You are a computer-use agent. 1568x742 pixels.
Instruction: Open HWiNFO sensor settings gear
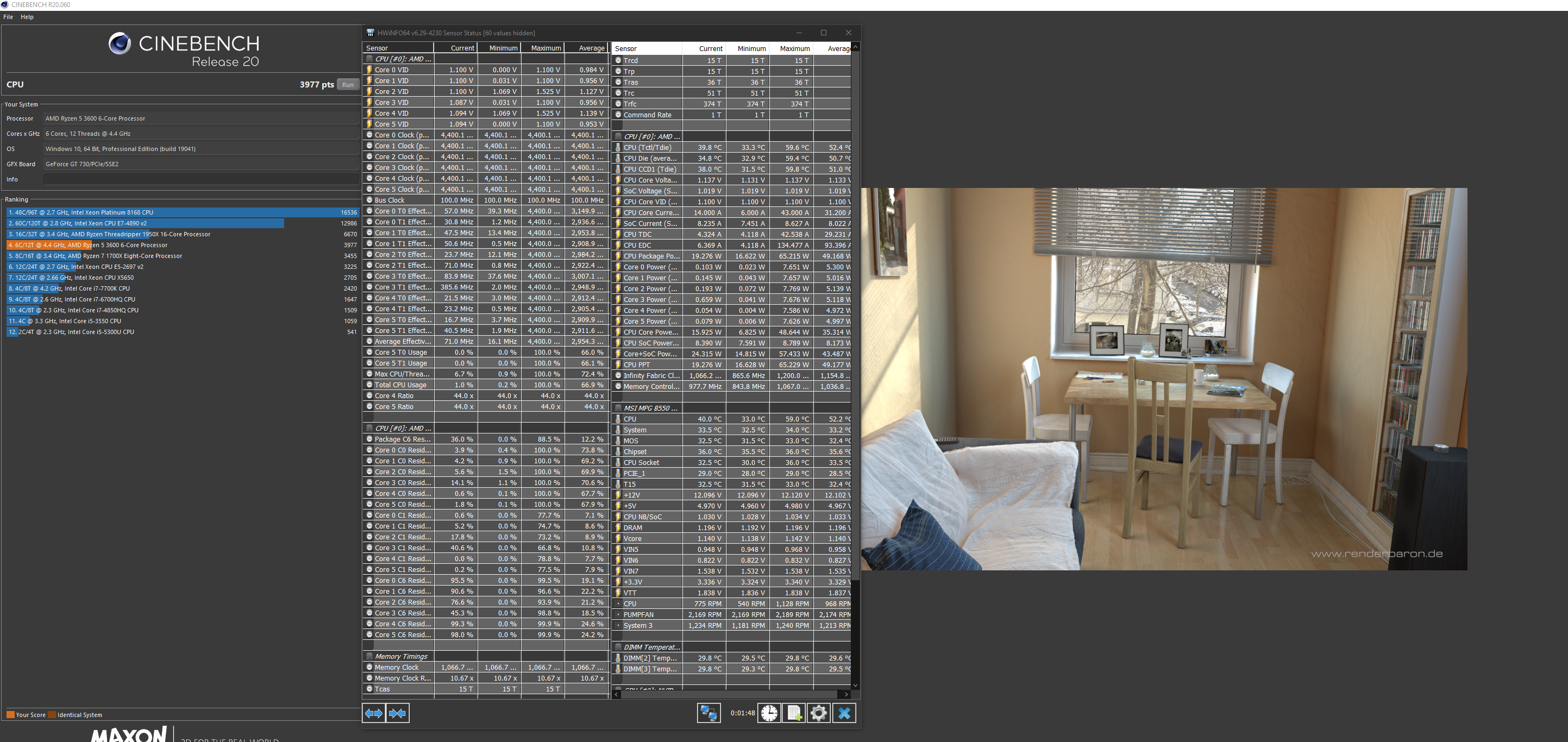pos(819,713)
